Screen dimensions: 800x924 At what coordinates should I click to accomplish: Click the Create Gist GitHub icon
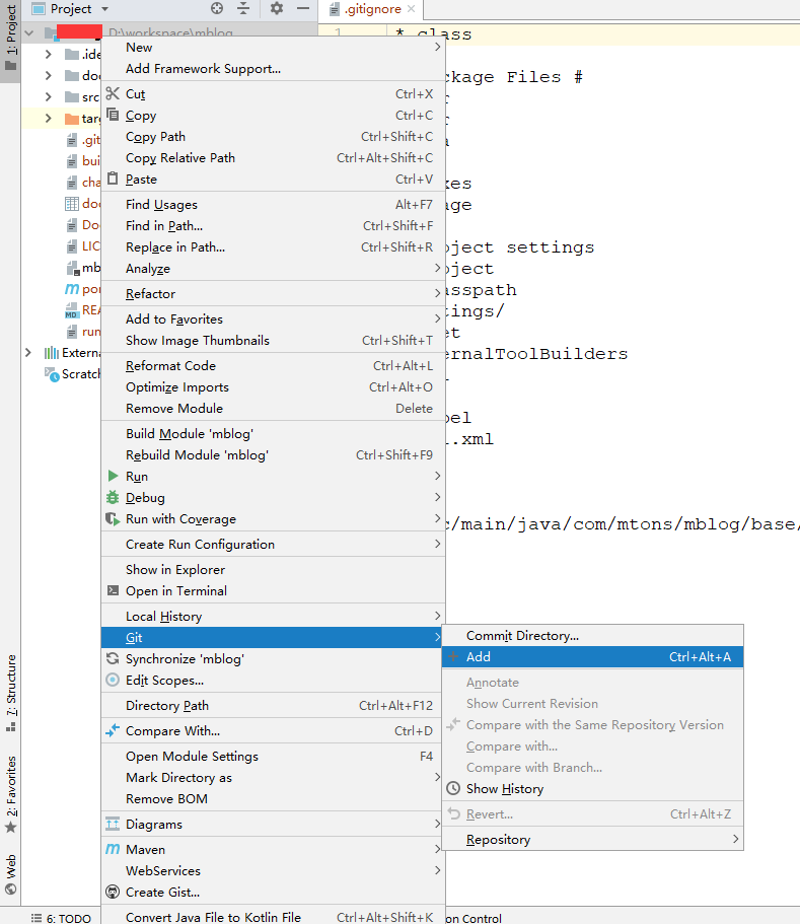tap(113, 892)
